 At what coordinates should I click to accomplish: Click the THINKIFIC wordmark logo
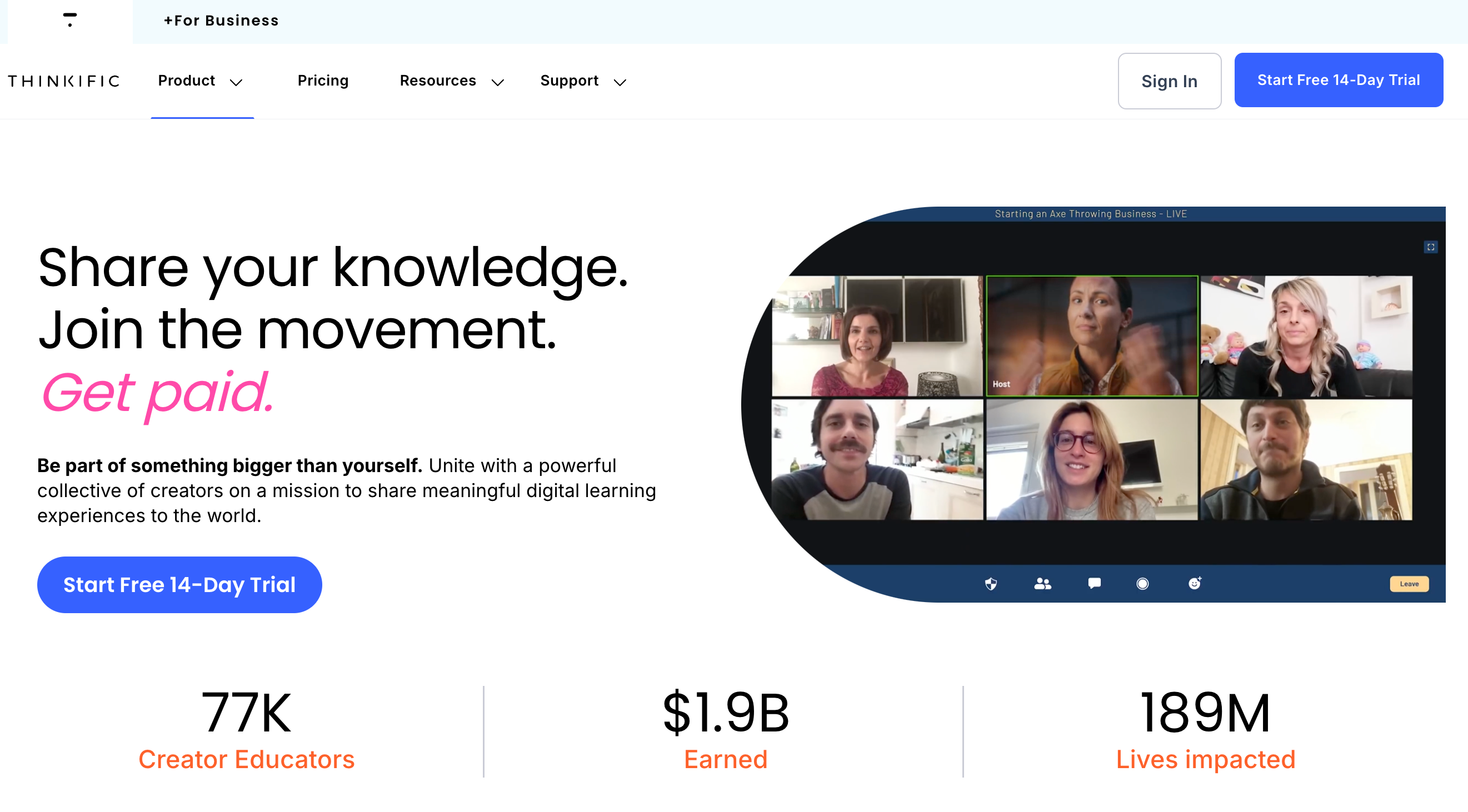pos(63,81)
